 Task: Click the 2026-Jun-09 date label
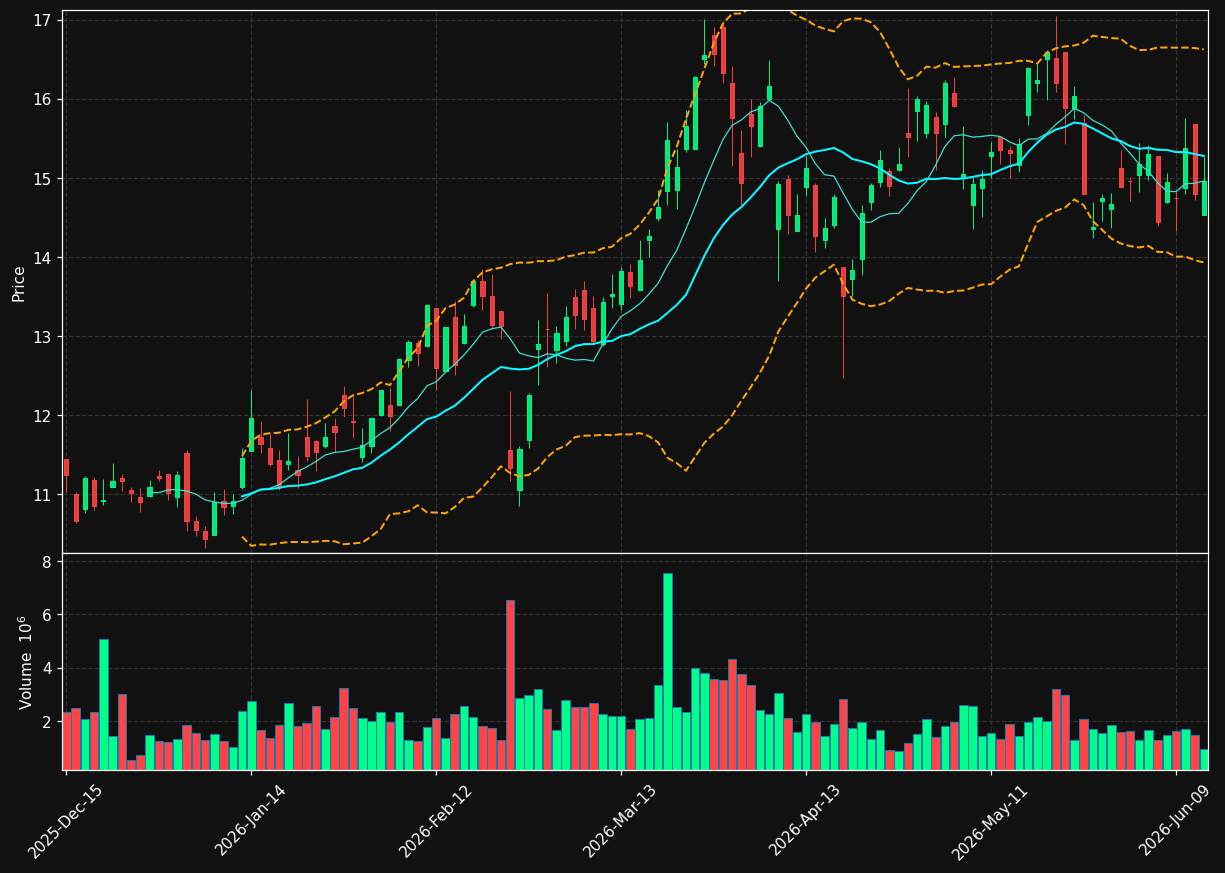point(1176,820)
